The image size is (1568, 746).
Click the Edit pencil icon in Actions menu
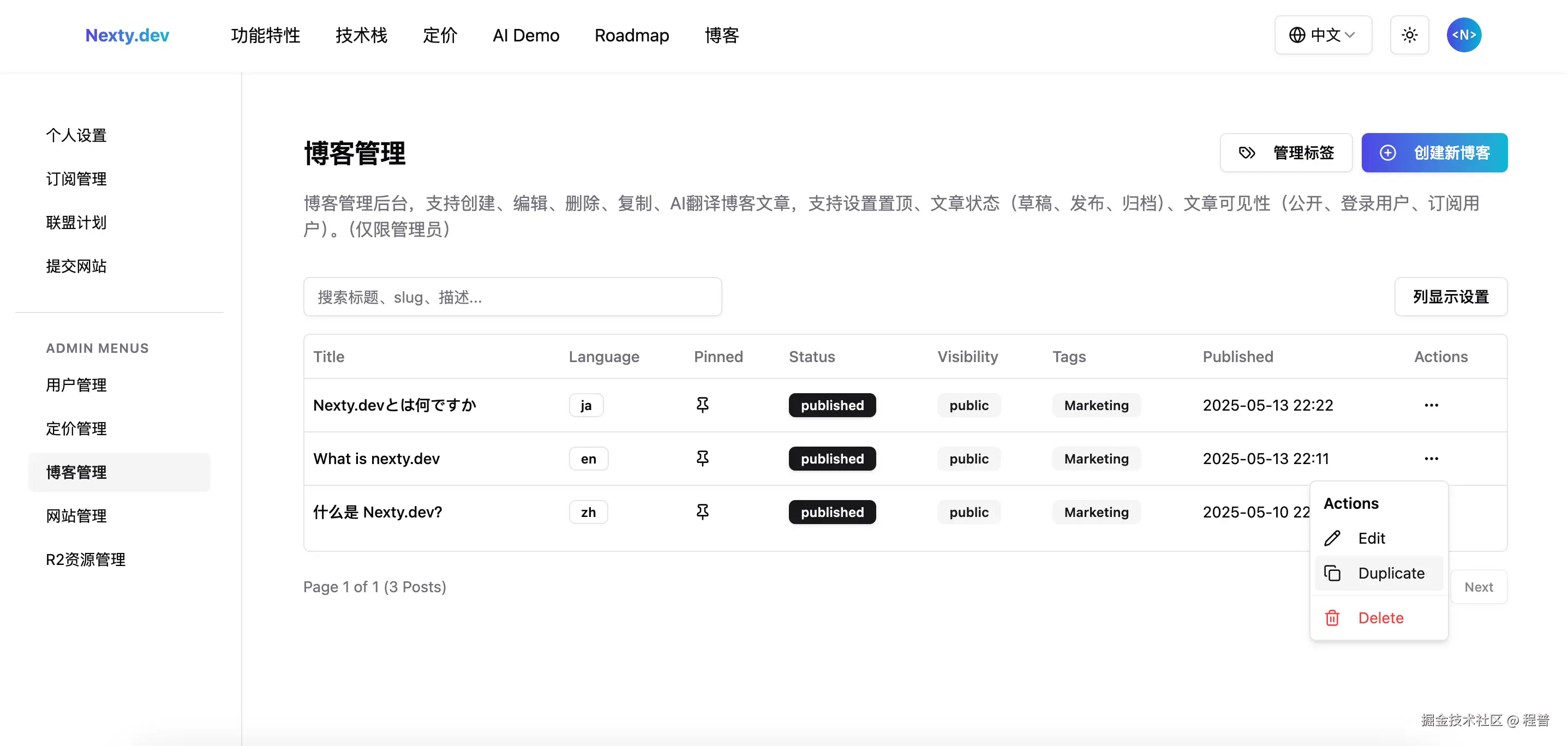click(x=1333, y=538)
